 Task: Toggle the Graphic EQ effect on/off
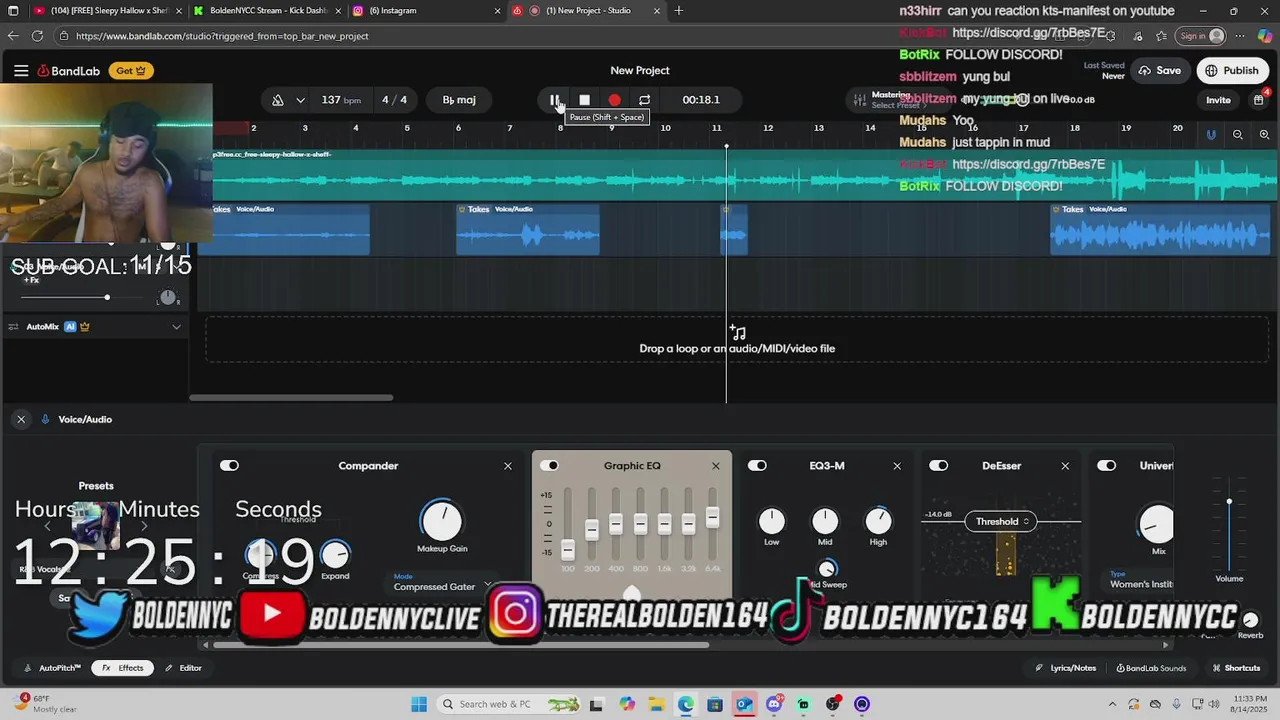tap(549, 466)
